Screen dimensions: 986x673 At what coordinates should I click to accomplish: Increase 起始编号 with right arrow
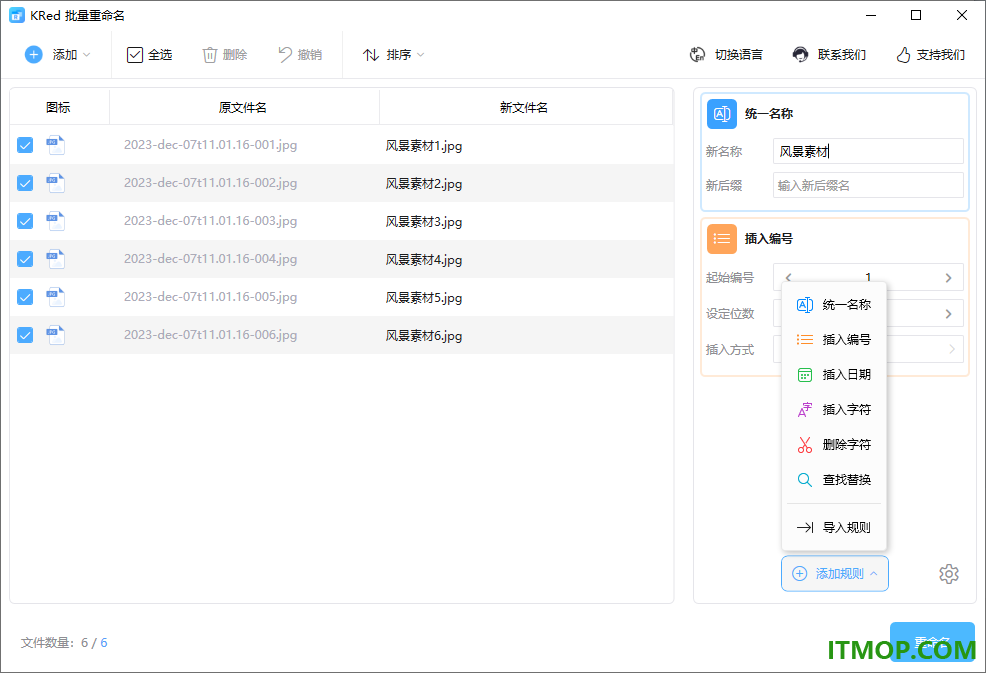(x=948, y=277)
